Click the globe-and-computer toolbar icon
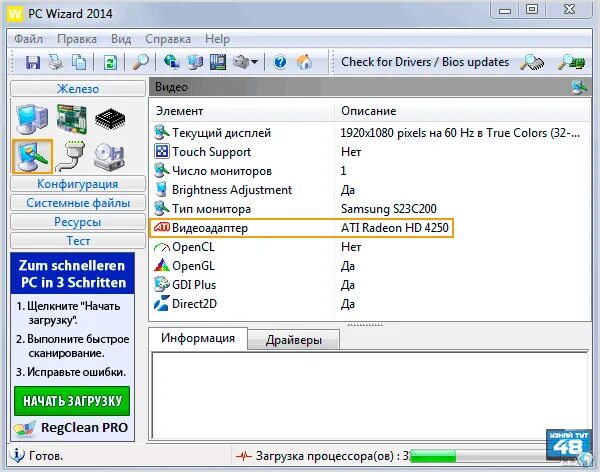 172,62
